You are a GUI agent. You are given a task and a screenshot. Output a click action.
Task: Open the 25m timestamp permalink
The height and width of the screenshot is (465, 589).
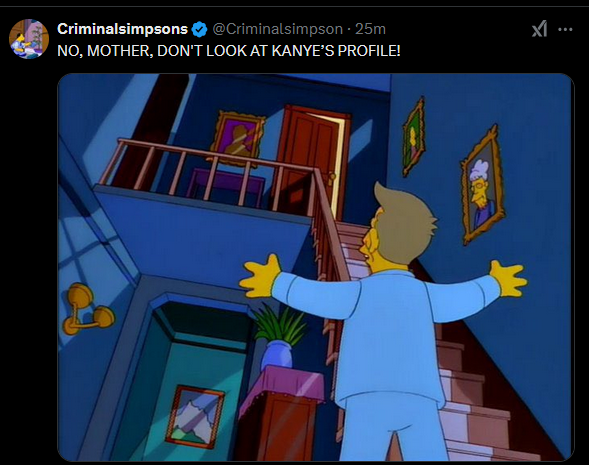[x=370, y=29]
